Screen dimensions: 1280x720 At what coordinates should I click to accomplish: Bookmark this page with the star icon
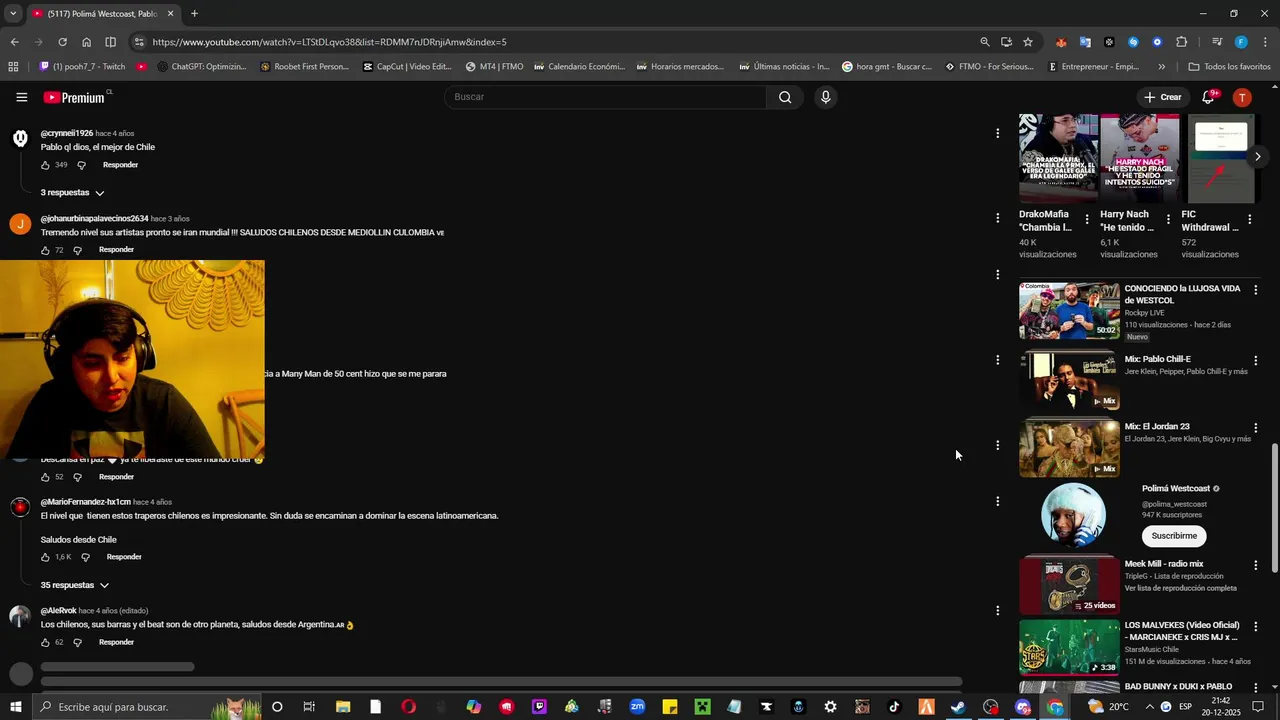point(1027,42)
